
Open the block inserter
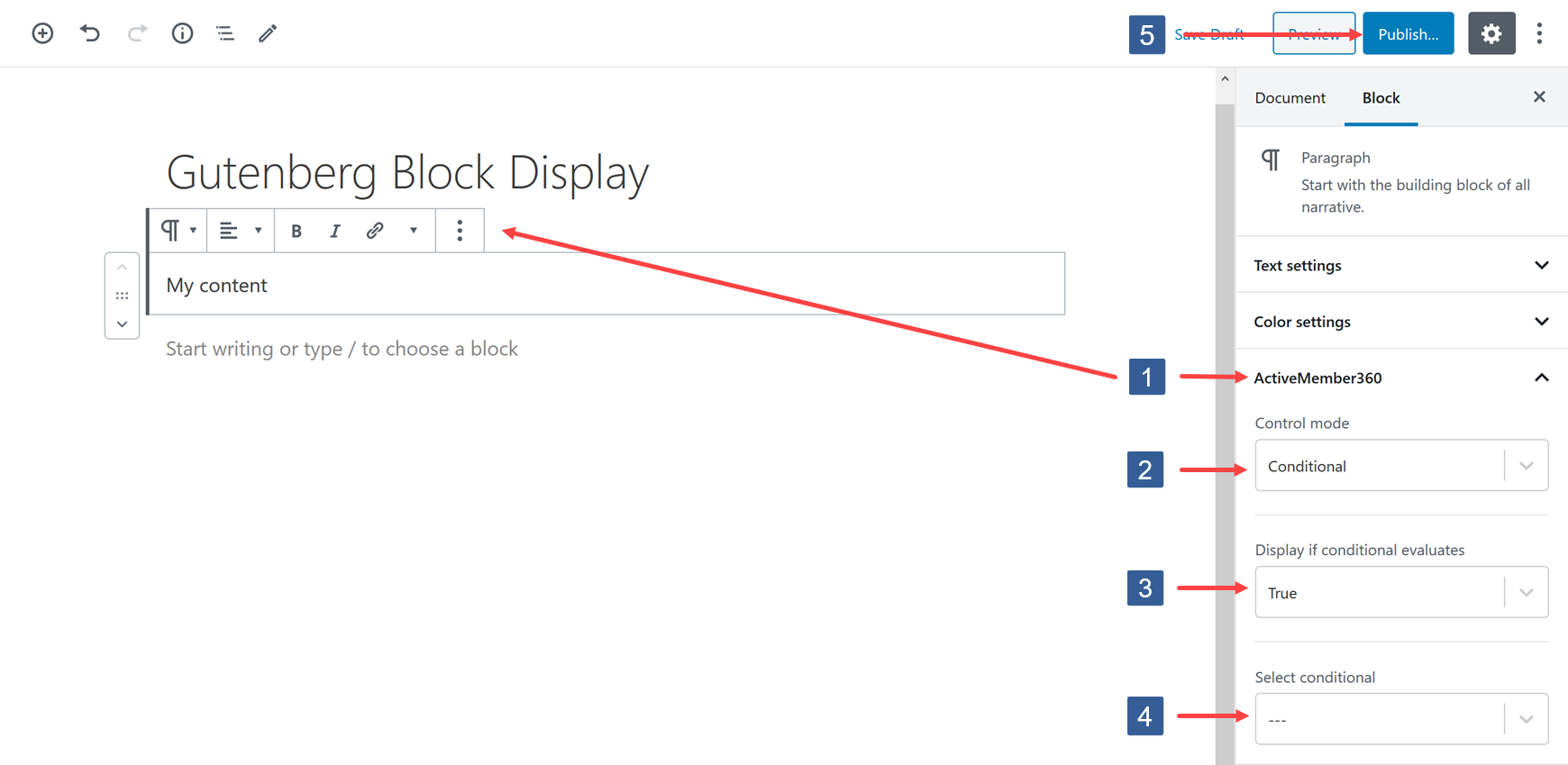tap(42, 33)
